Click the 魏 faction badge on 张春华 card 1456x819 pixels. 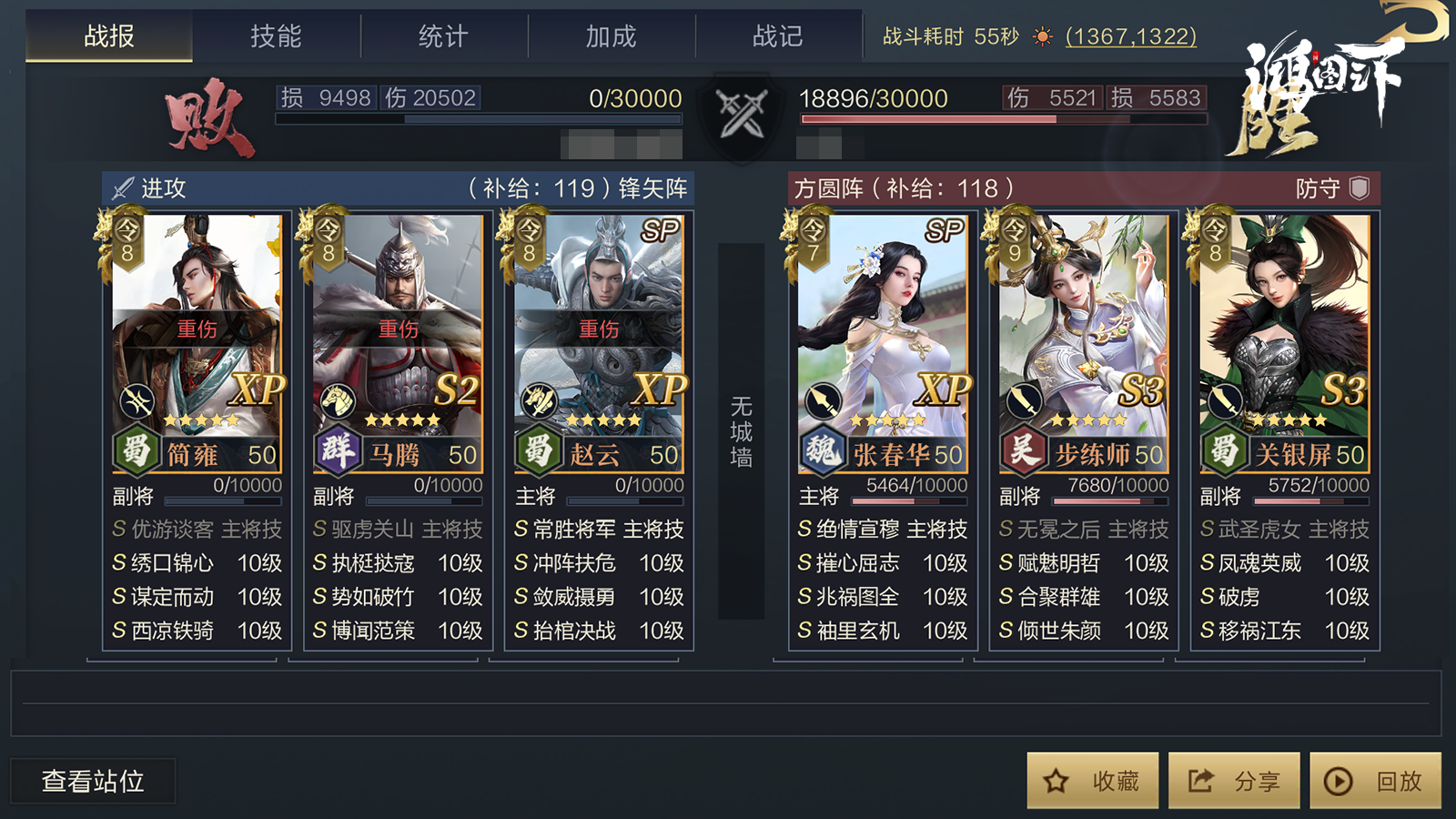pos(822,450)
